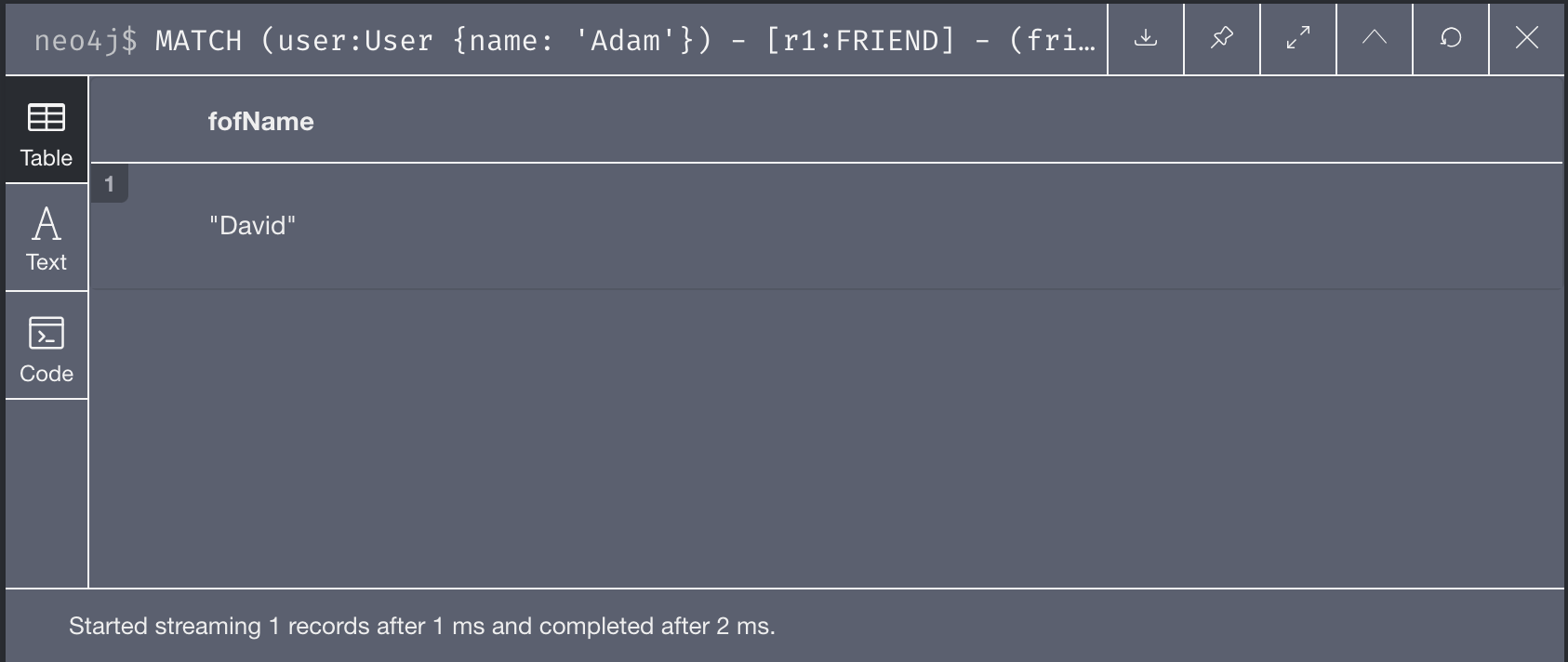Pin this result frame
This screenshot has height=662, width=1568.
click(x=1222, y=37)
